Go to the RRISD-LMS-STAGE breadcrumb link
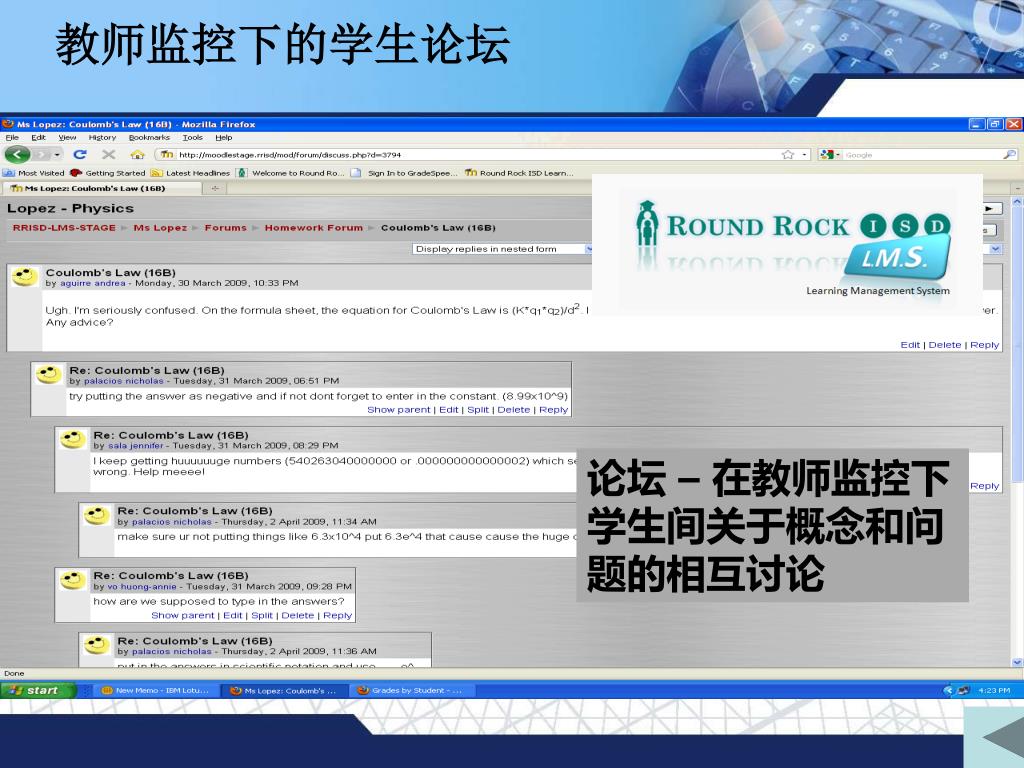1024x768 pixels. click(x=64, y=228)
